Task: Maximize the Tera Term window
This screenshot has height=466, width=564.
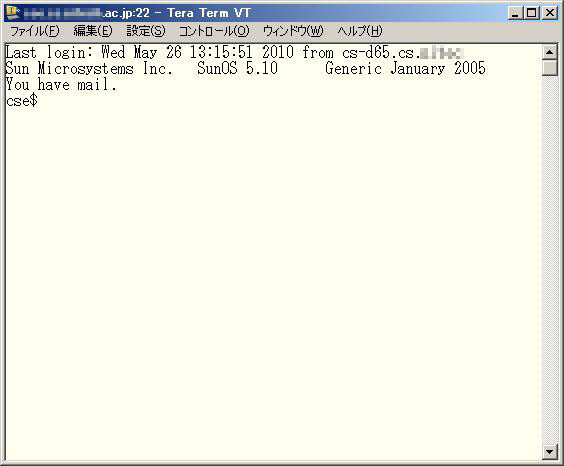Action: point(532,13)
